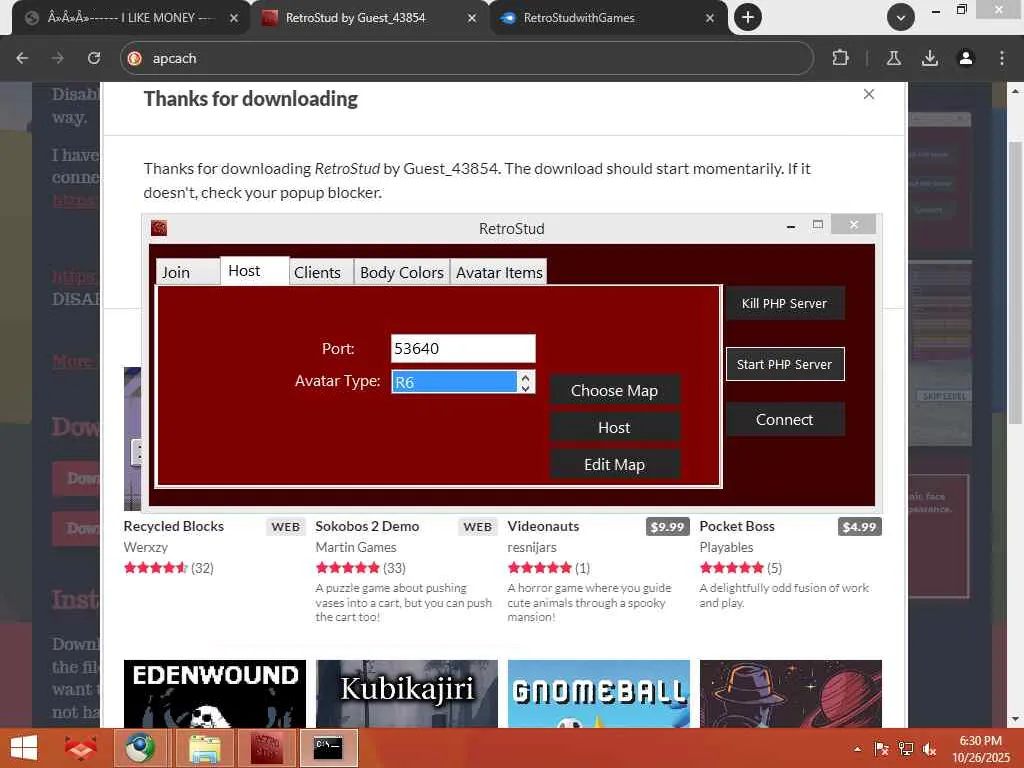Click the Connect button
Screen dimensions: 1024x768
[x=785, y=419]
